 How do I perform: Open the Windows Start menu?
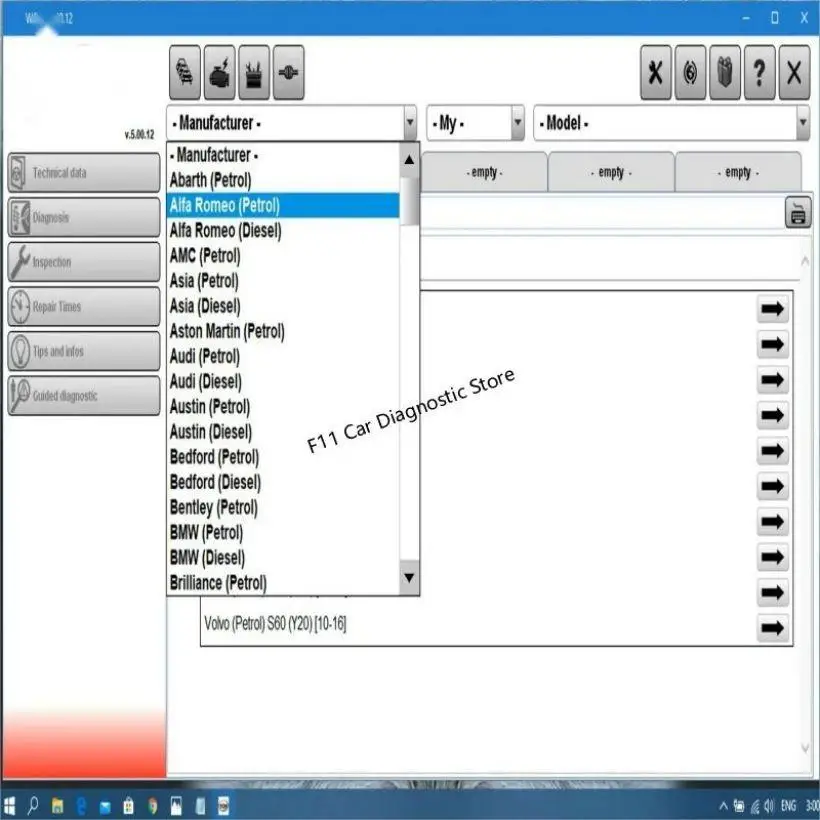click(x=9, y=806)
